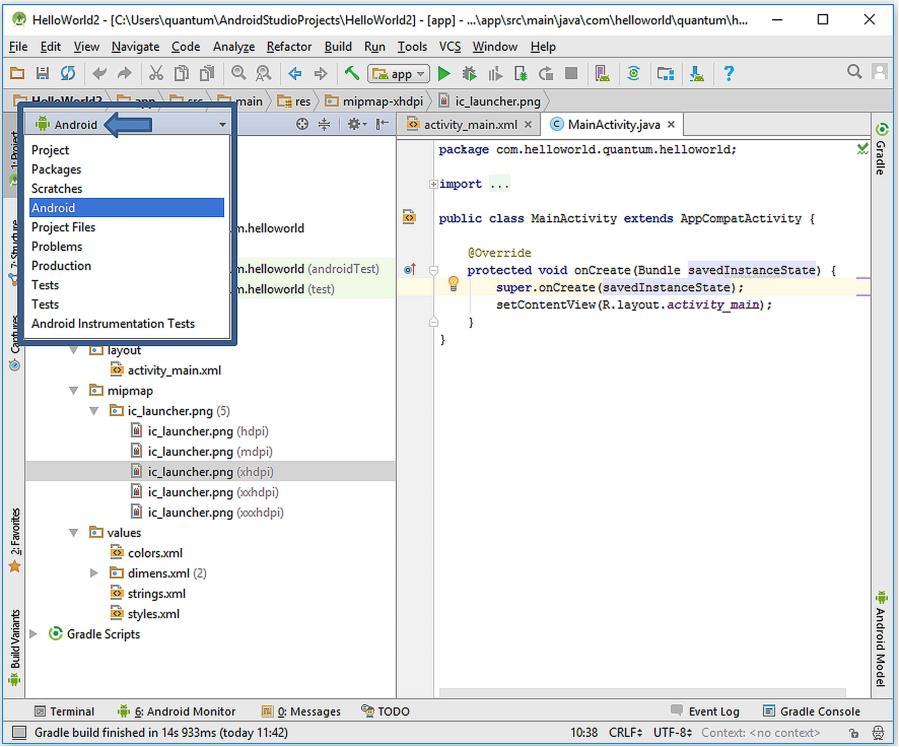Screen dimensions: 899x747
Task: Expand the folded import block in editor
Action: [433, 184]
